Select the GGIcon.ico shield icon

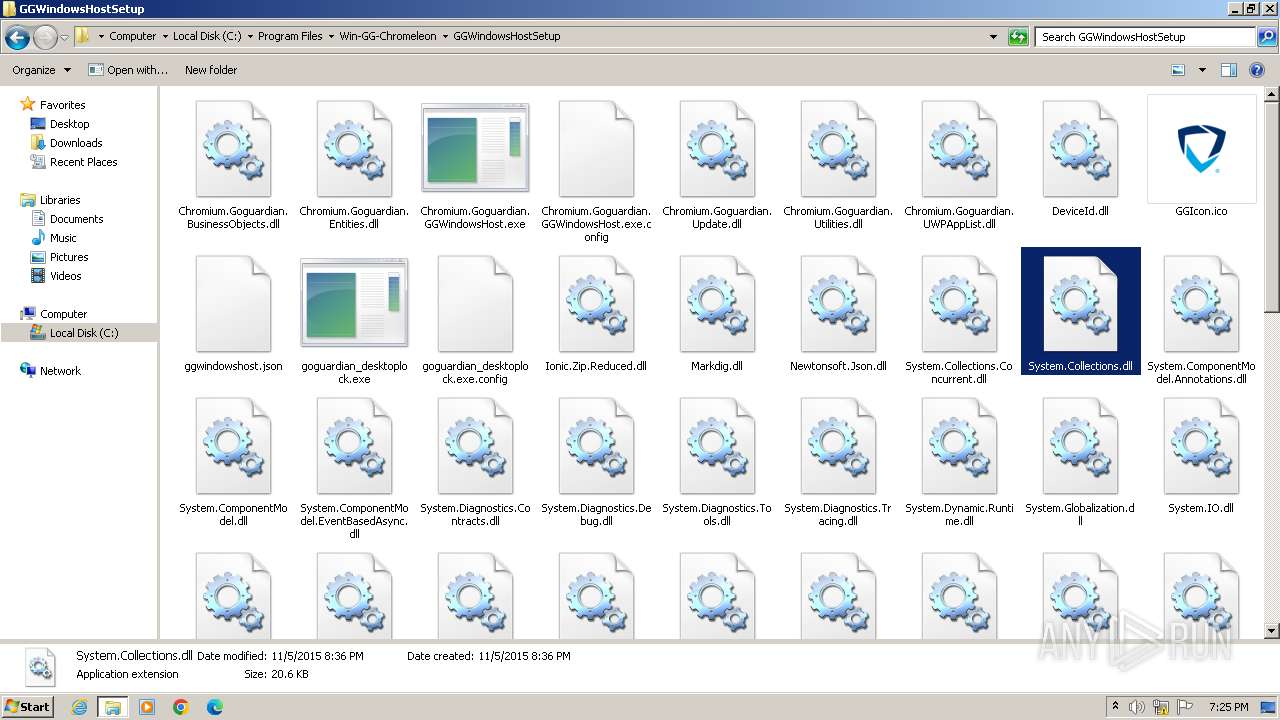click(x=1201, y=149)
